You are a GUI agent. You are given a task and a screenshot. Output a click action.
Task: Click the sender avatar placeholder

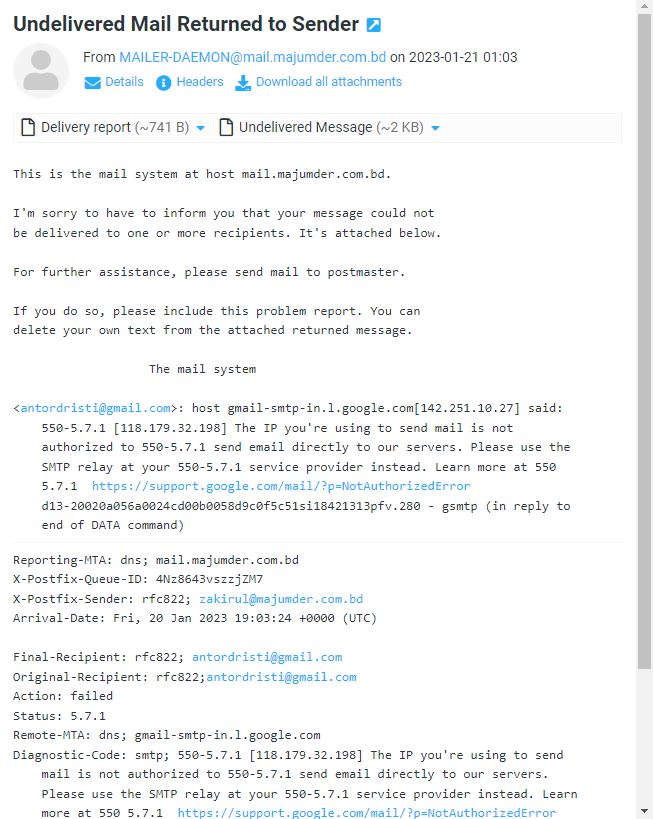[41, 71]
